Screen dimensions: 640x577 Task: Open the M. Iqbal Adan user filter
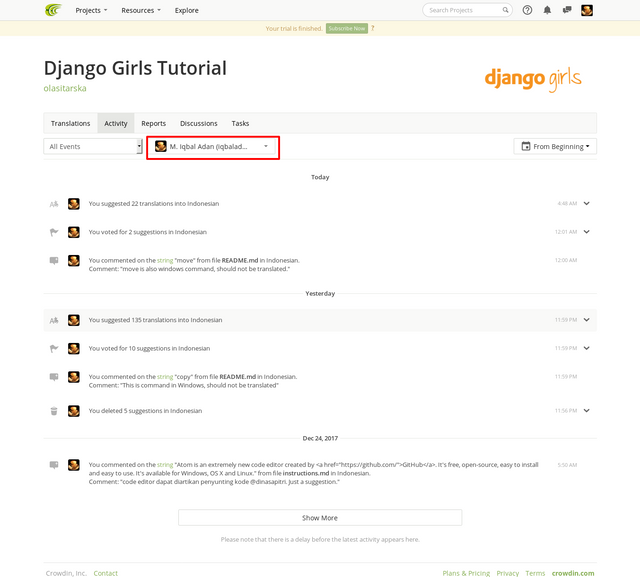tap(212, 146)
